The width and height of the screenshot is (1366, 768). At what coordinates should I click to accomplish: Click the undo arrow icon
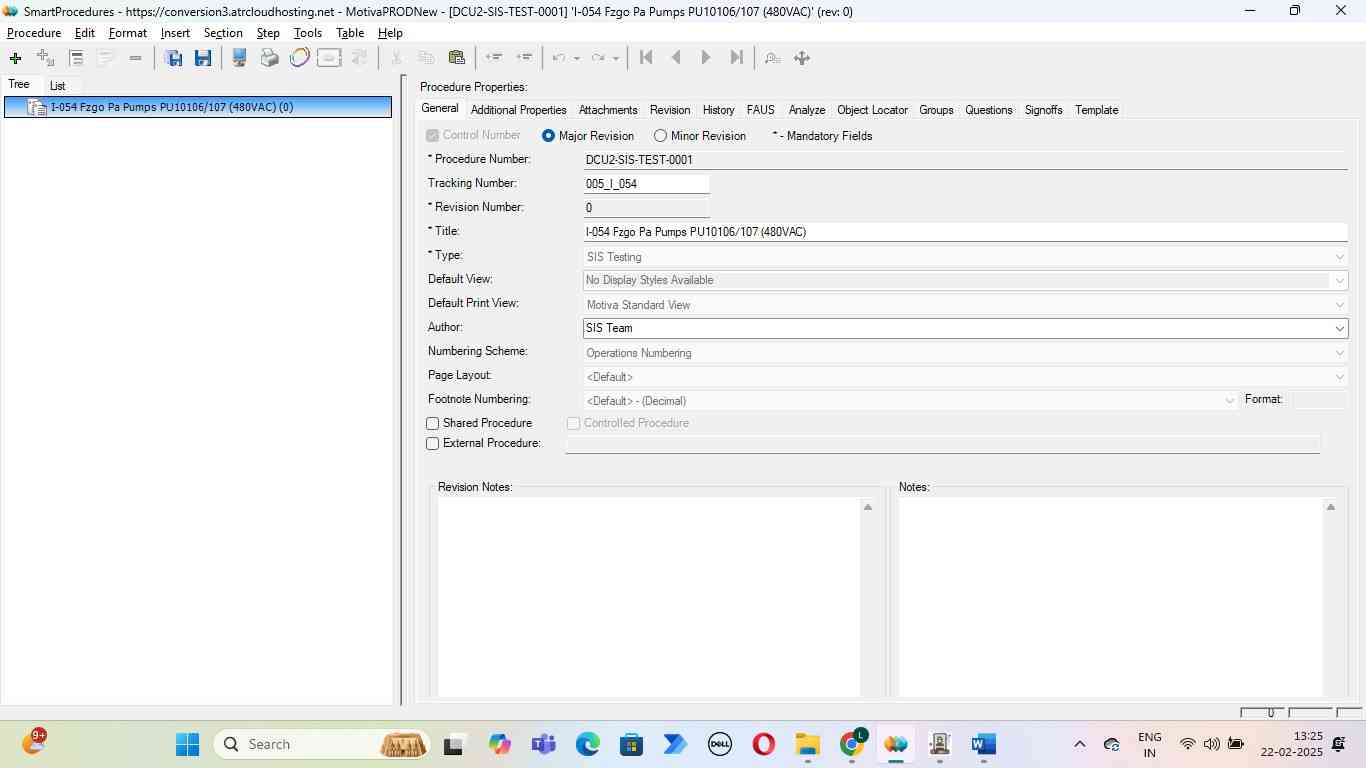coord(559,58)
